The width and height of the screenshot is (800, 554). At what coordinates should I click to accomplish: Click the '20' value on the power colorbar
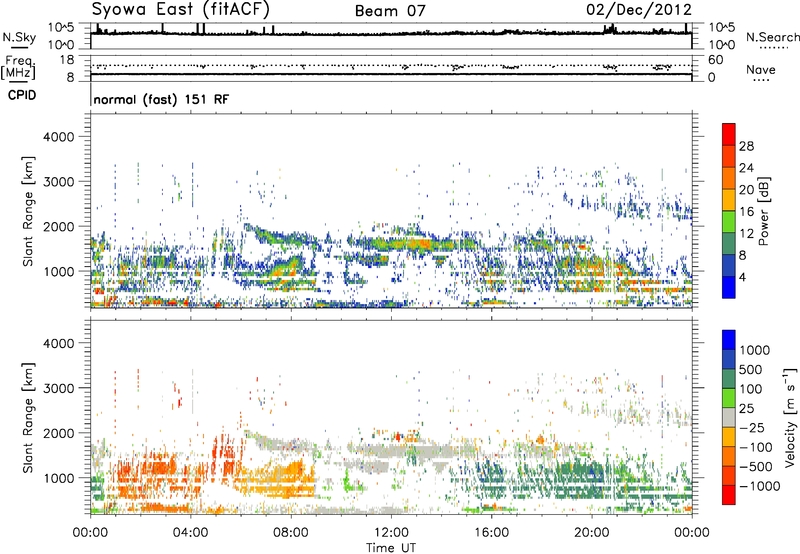coord(746,190)
